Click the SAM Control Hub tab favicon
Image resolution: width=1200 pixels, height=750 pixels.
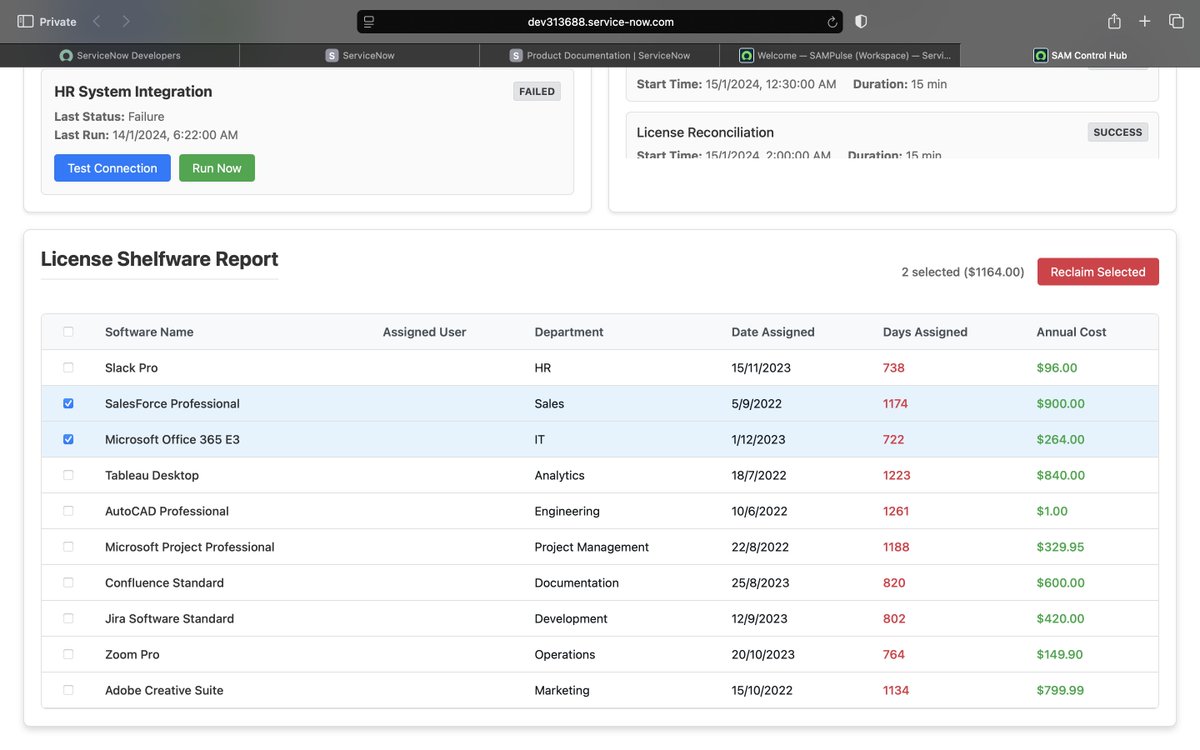(x=1040, y=56)
